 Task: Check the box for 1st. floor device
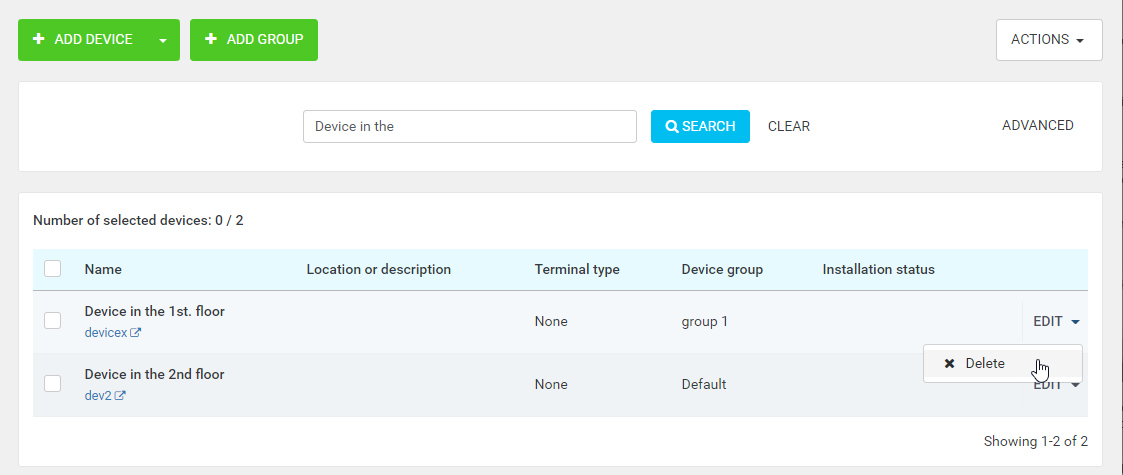pyautogui.click(x=53, y=321)
